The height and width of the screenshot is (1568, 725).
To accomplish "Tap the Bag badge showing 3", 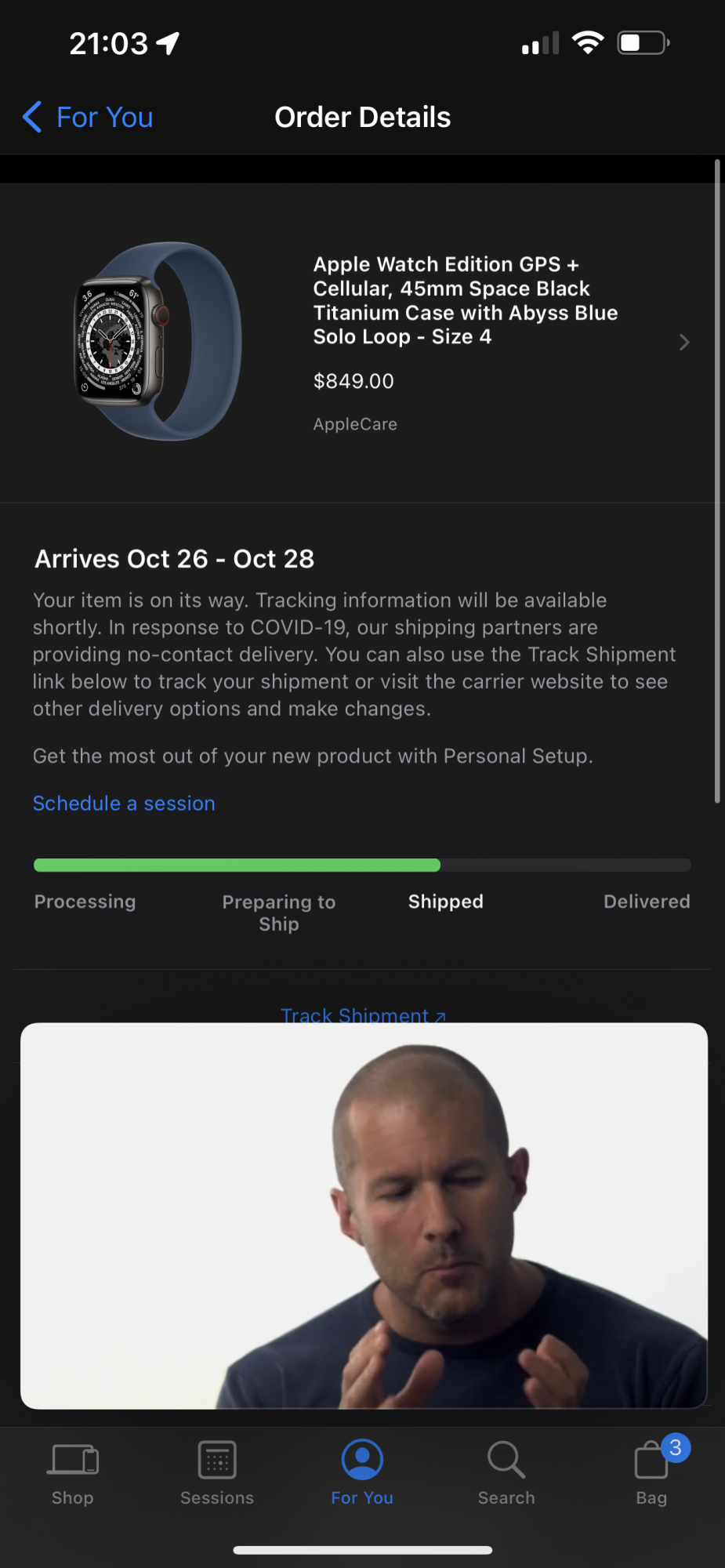I will coord(676,1447).
